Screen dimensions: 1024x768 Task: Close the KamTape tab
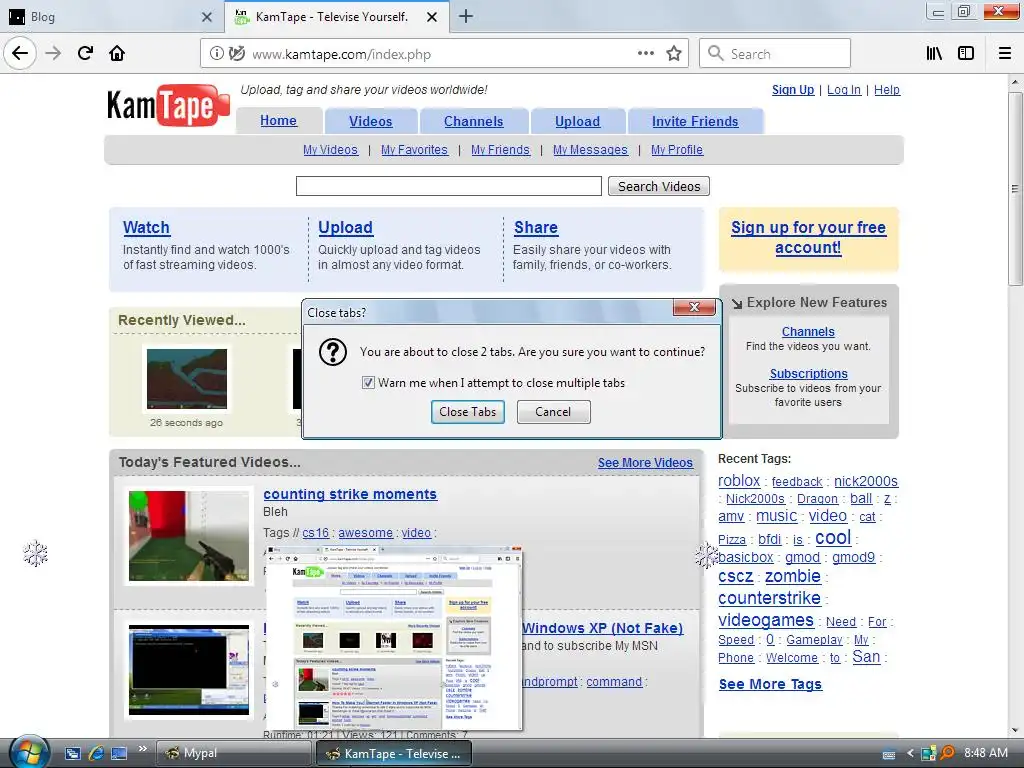coord(432,17)
